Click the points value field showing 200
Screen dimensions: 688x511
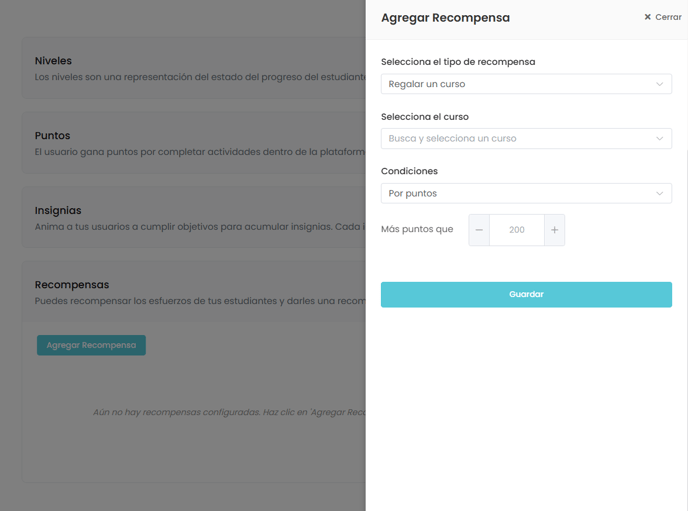click(x=517, y=230)
